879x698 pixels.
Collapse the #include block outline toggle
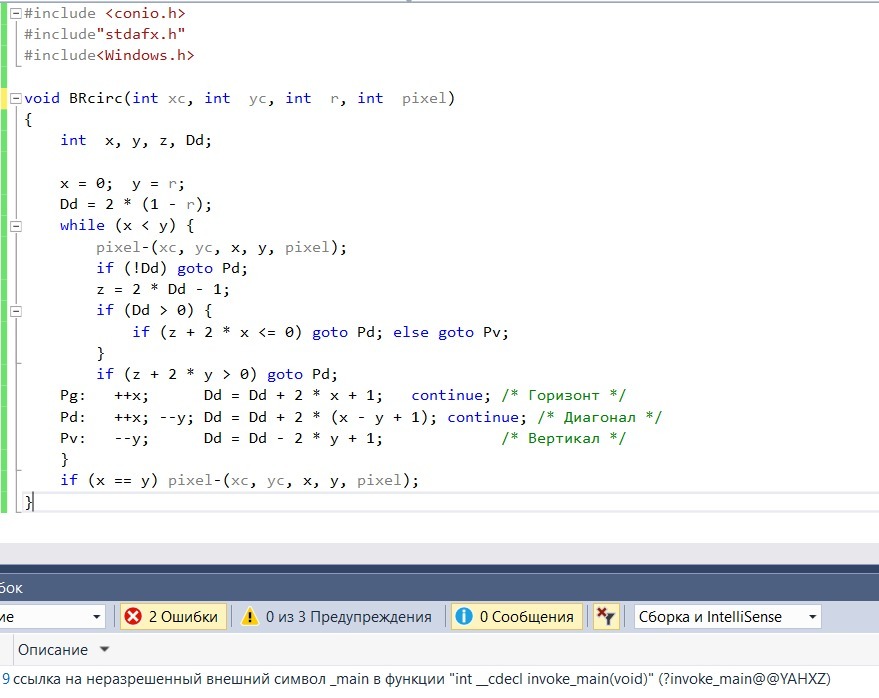point(16,13)
